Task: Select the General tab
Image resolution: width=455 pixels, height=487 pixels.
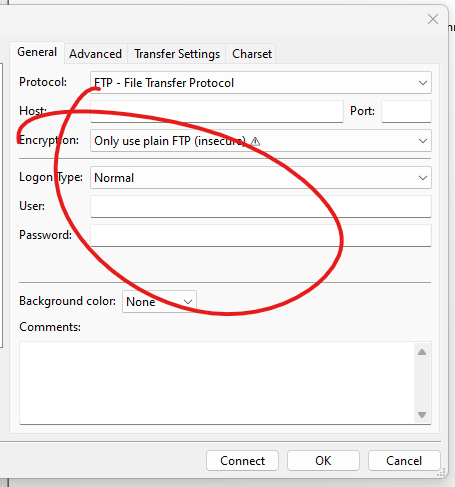Action: 37,52
